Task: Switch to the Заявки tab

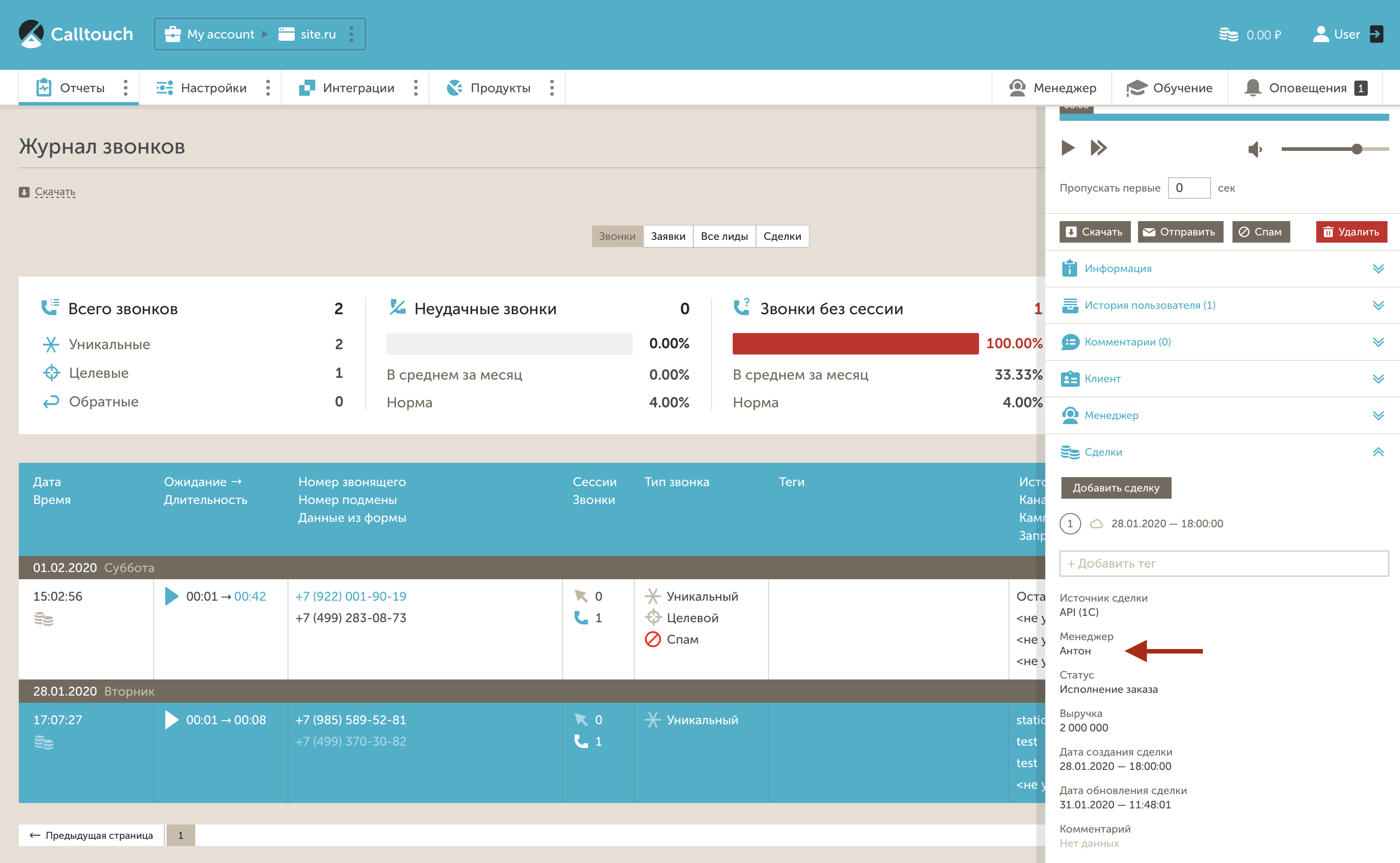Action: (667, 236)
